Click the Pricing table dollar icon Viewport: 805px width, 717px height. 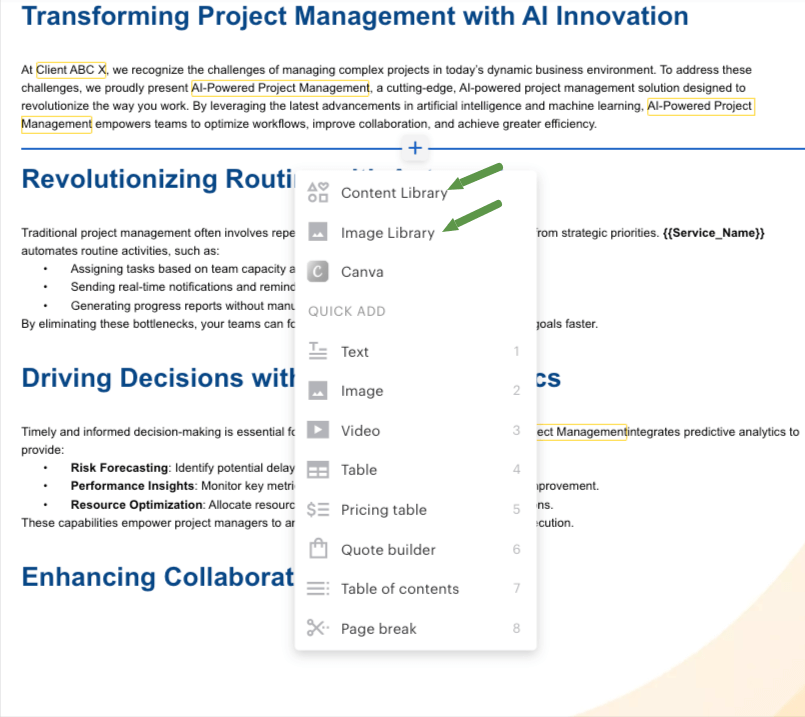pyautogui.click(x=318, y=510)
